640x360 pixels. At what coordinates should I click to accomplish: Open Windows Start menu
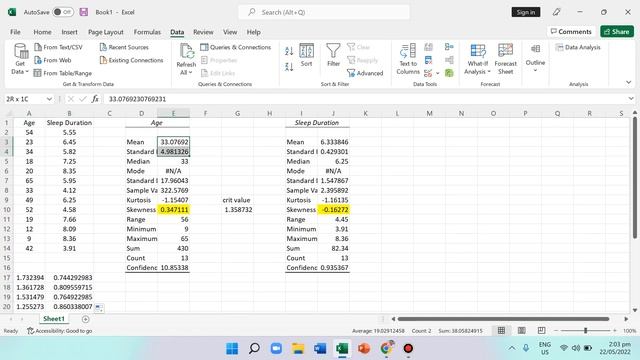[232, 349]
